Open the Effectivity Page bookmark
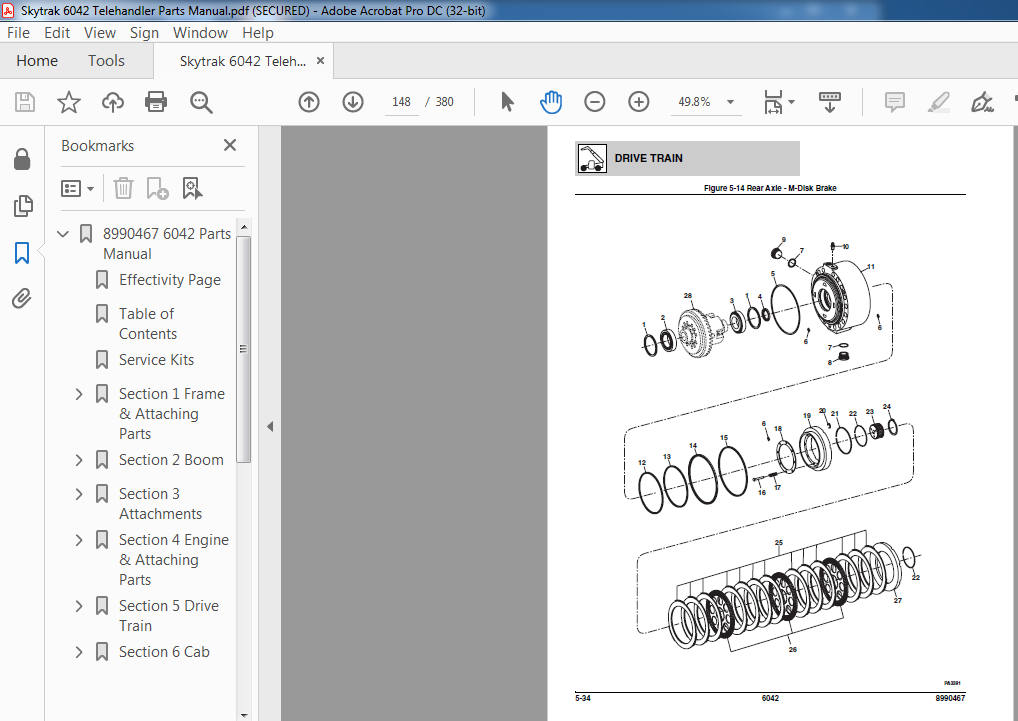The height and width of the screenshot is (721, 1018). [x=169, y=280]
